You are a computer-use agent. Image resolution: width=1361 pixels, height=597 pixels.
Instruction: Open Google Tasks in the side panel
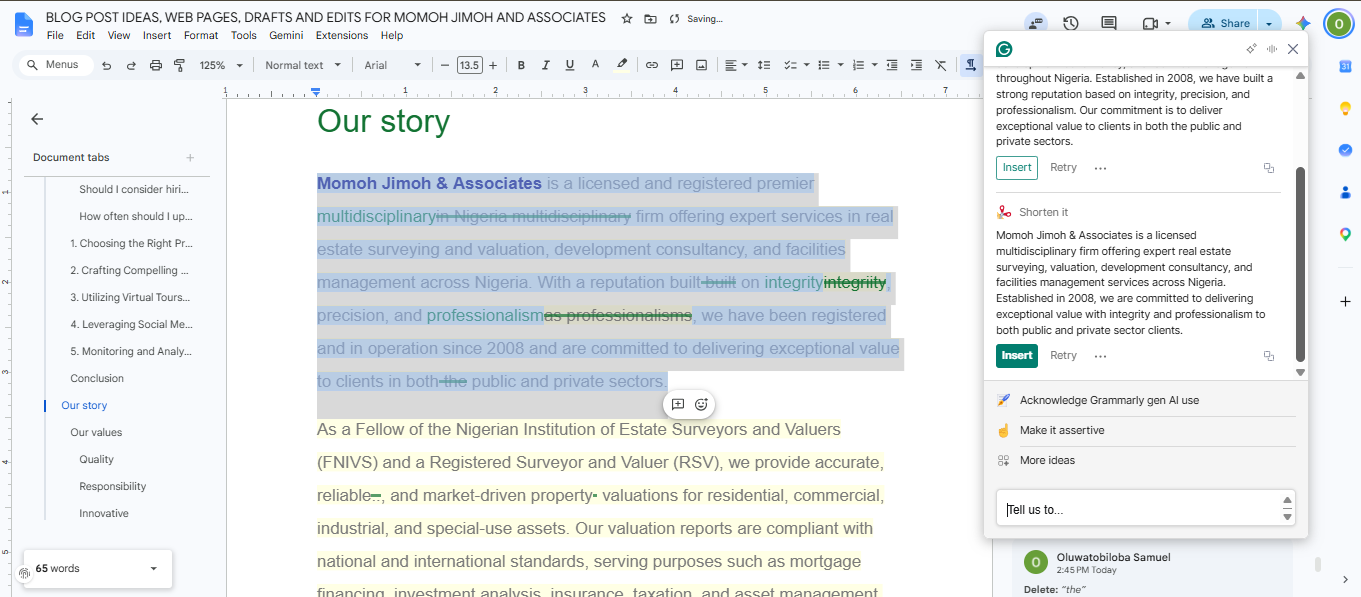tap(1345, 150)
